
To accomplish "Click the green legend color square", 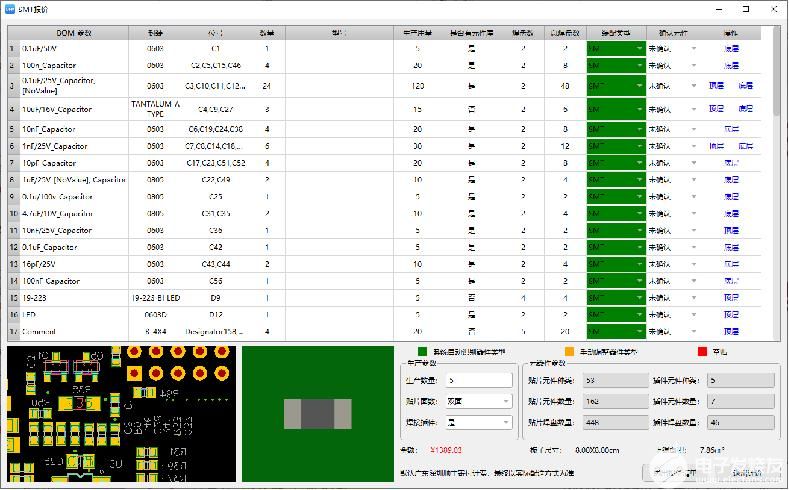I will pos(422,352).
